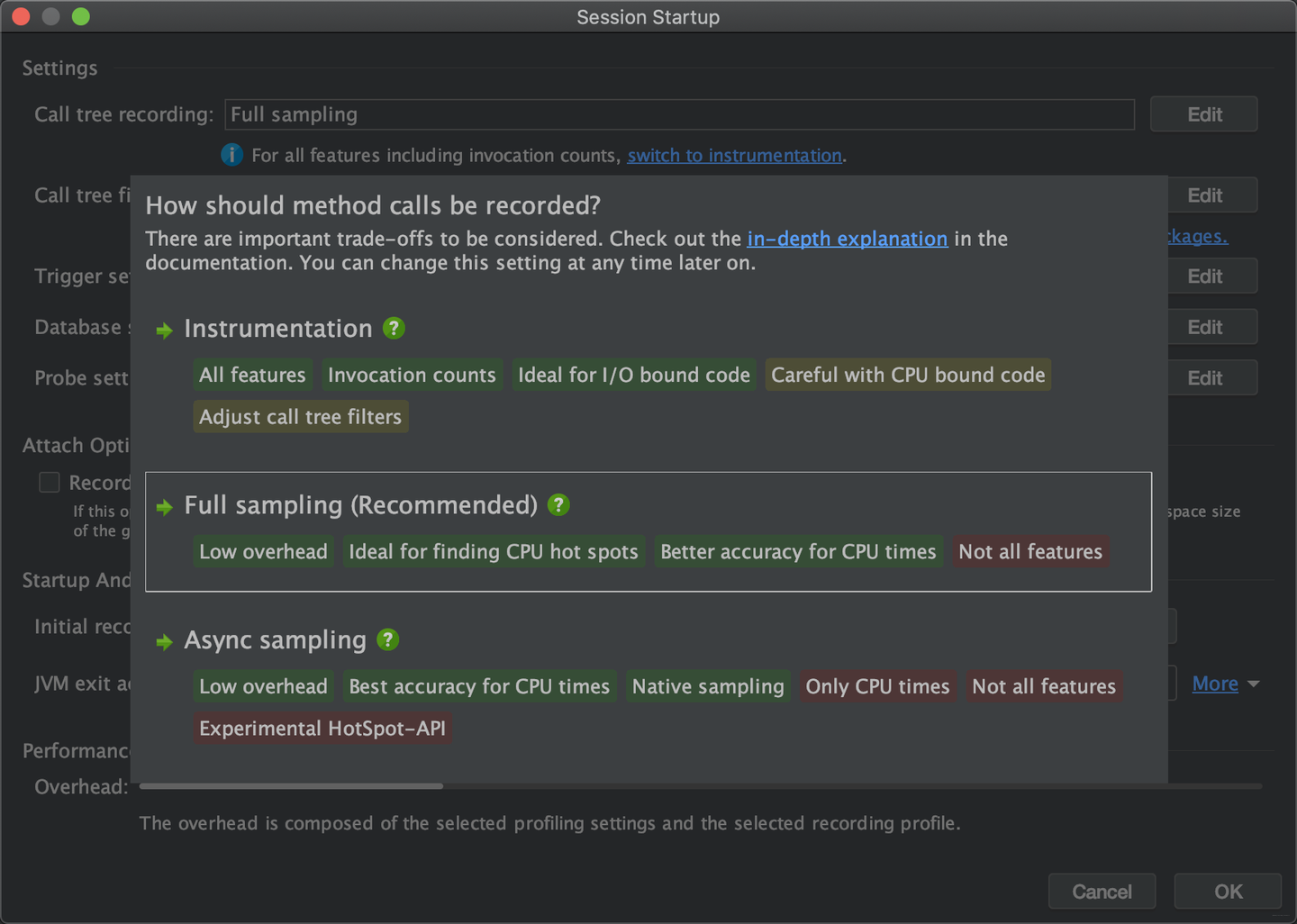Expand the More dropdown arrow
The width and height of the screenshot is (1297, 924).
coord(1254,684)
